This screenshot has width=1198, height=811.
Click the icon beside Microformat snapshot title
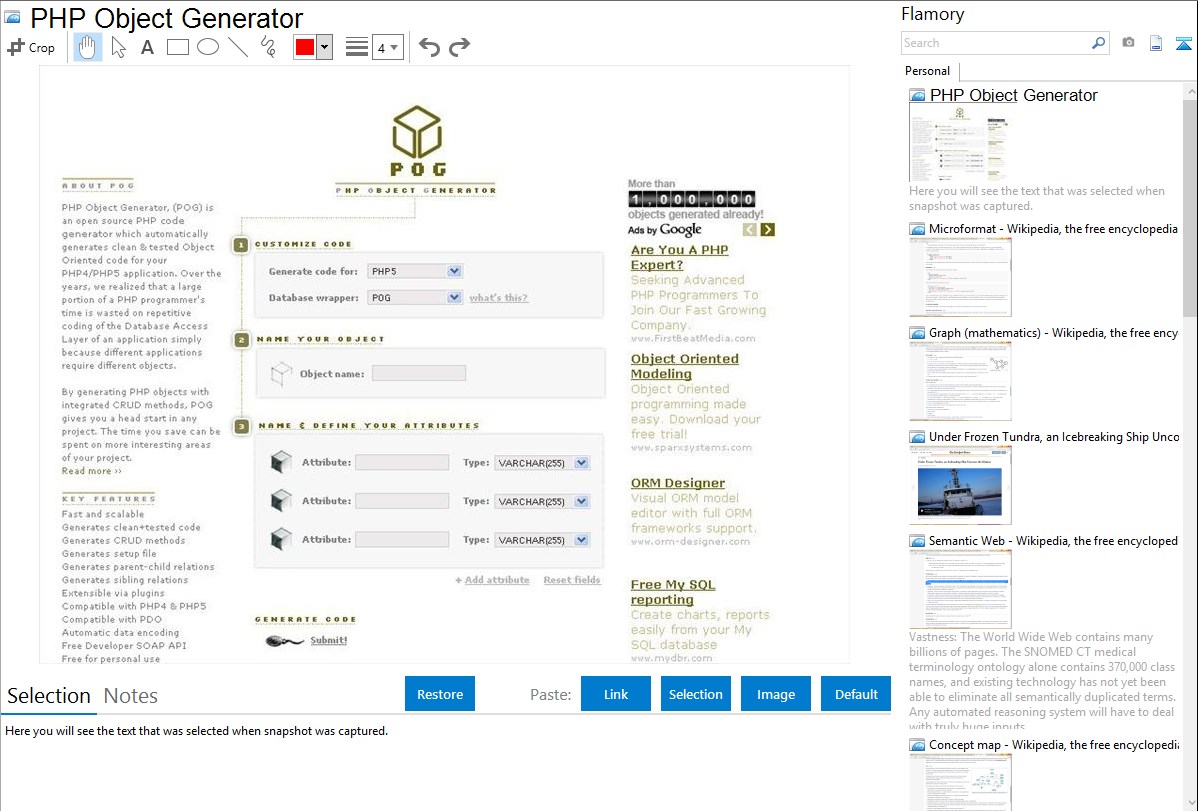(x=917, y=229)
